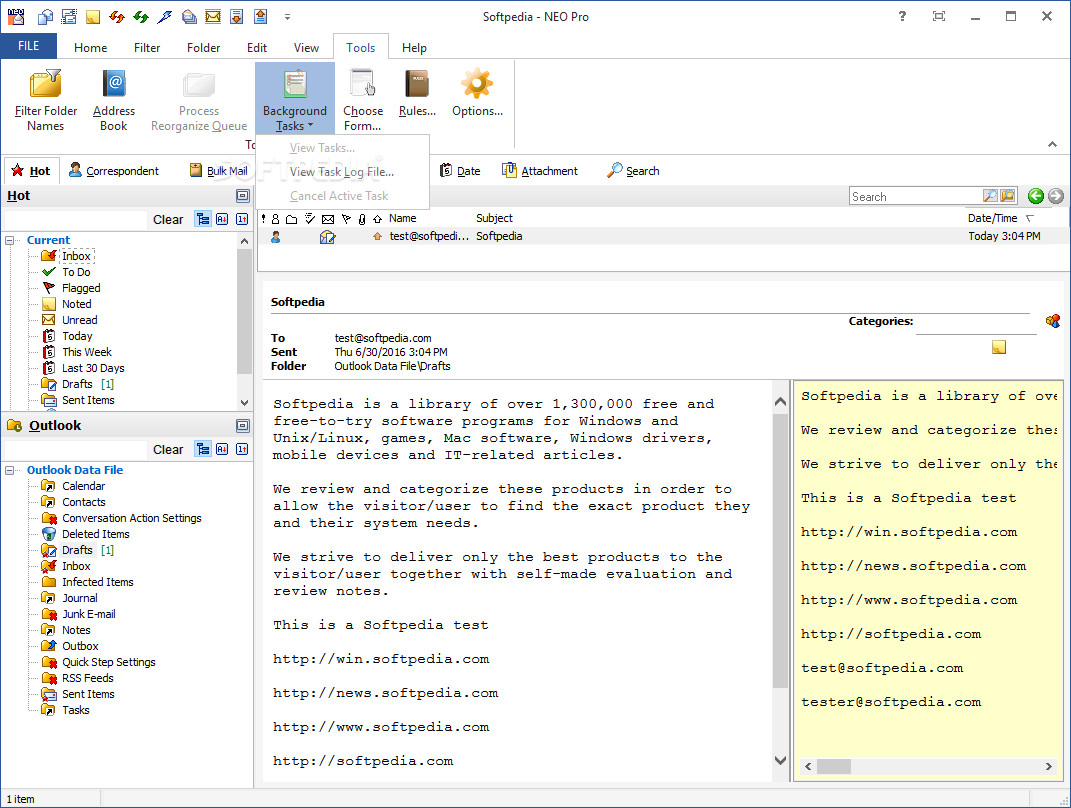This screenshot has width=1071, height=808.
Task: Open the View ribbon tab
Action: (306, 48)
